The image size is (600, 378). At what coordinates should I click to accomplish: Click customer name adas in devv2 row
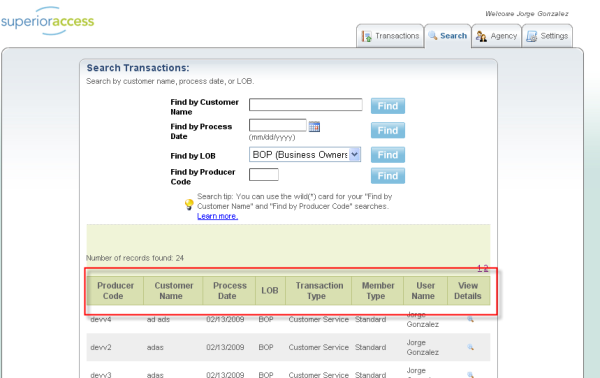[x=155, y=347]
